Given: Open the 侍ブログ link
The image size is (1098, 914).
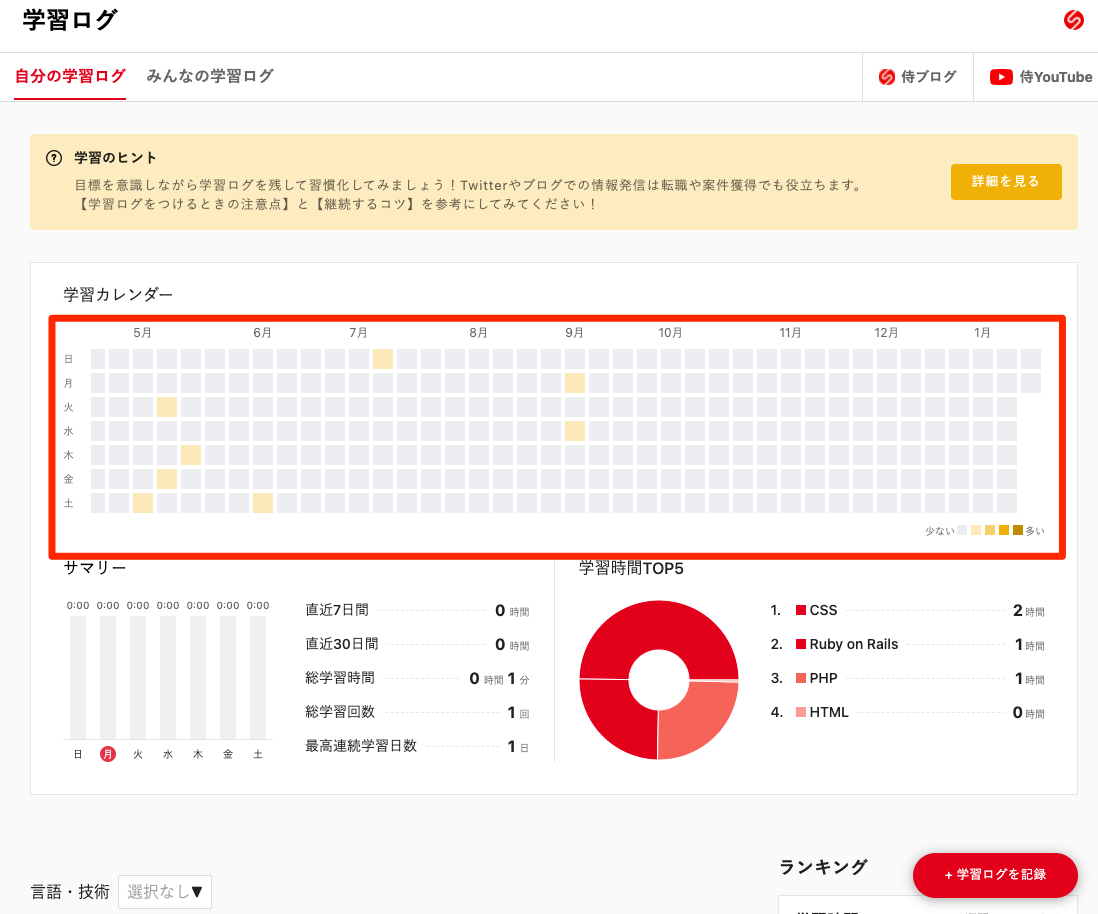Looking at the screenshot, I should pyautogui.click(x=917, y=76).
